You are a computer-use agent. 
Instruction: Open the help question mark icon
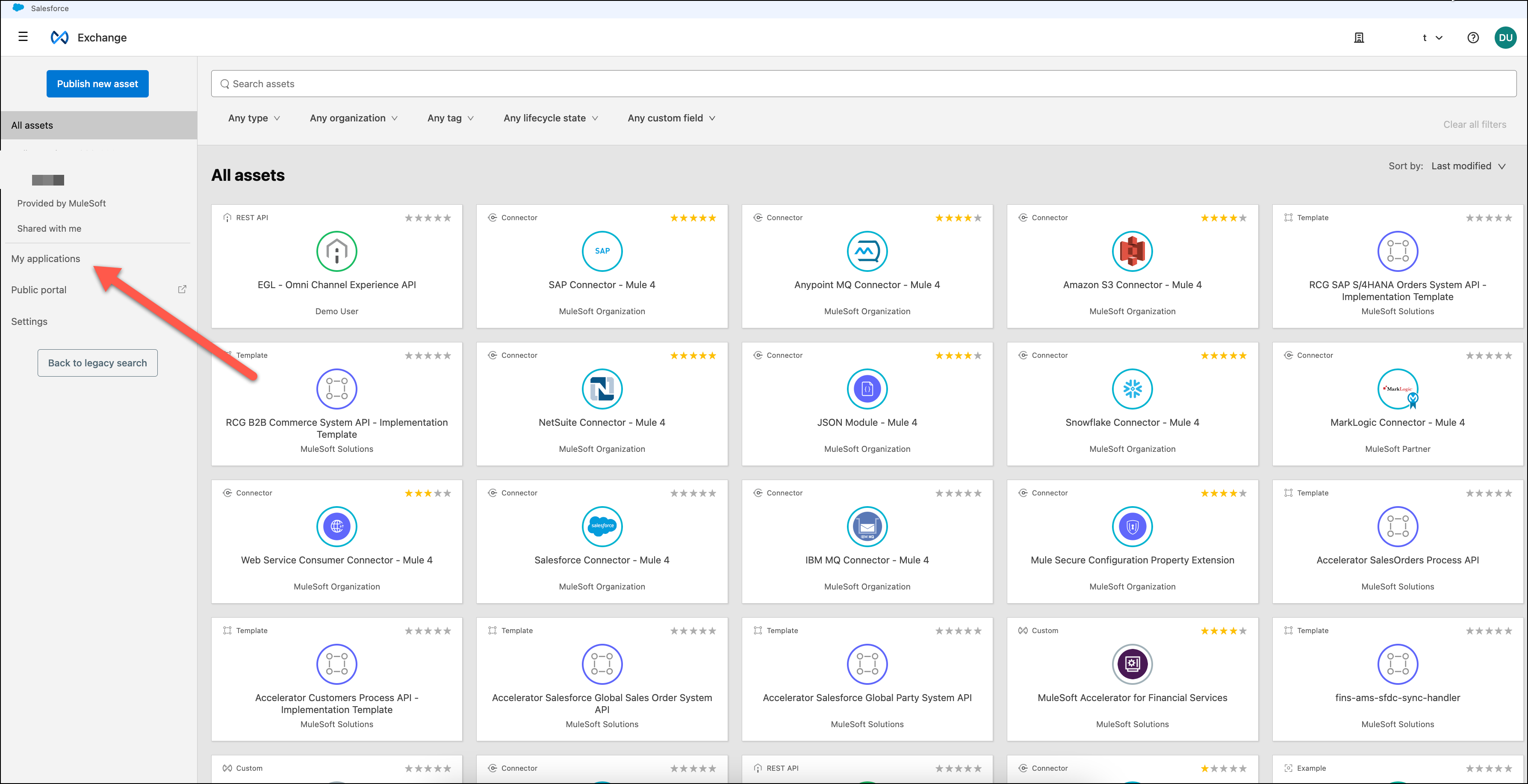1473,37
